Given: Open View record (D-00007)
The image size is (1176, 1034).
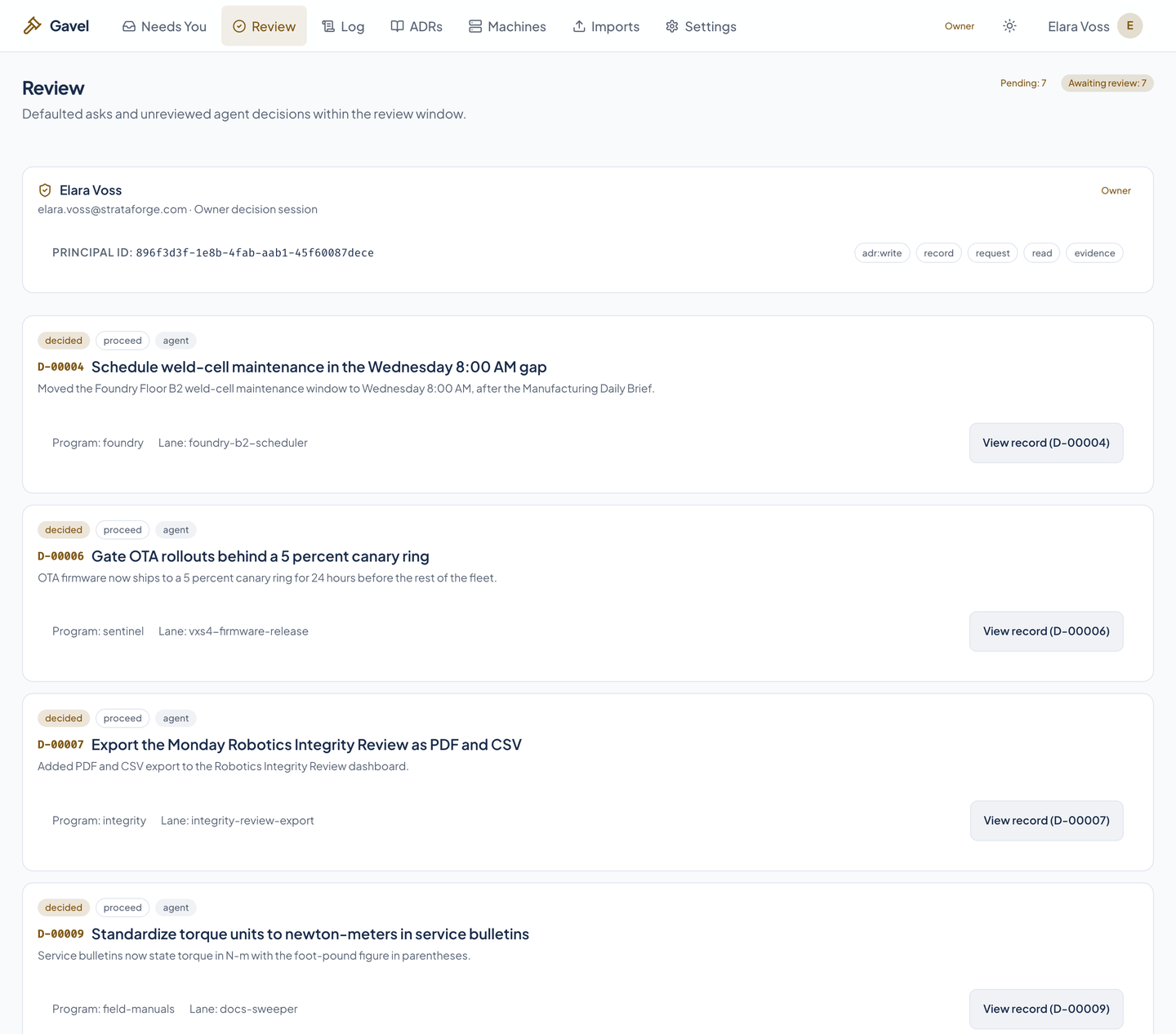Looking at the screenshot, I should click(1046, 821).
